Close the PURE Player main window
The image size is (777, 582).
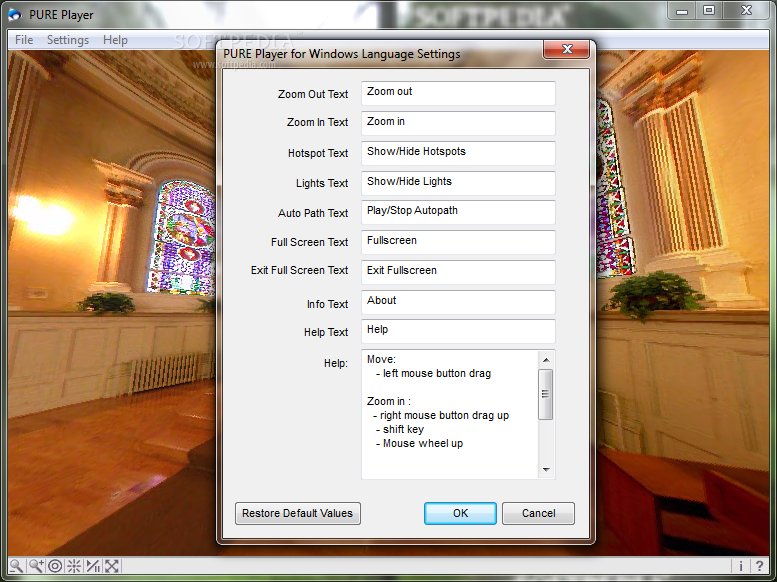pyautogui.click(x=746, y=11)
